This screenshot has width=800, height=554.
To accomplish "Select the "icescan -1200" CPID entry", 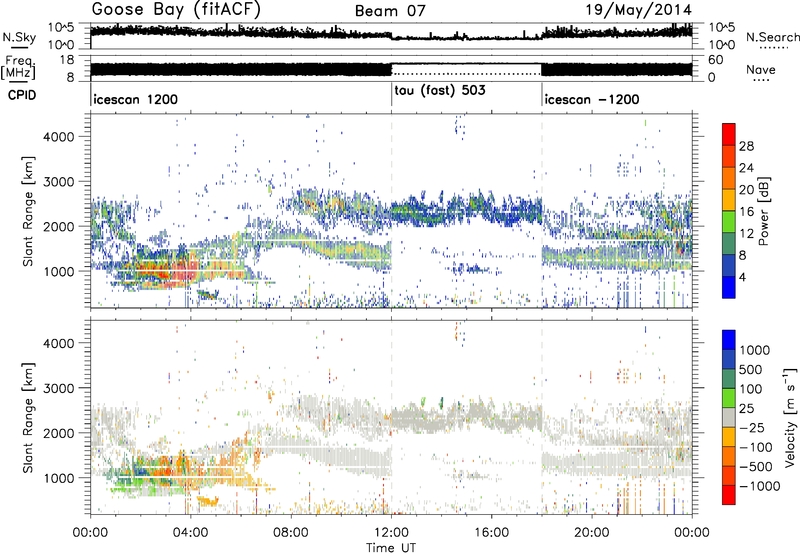I will tap(592, 99).
